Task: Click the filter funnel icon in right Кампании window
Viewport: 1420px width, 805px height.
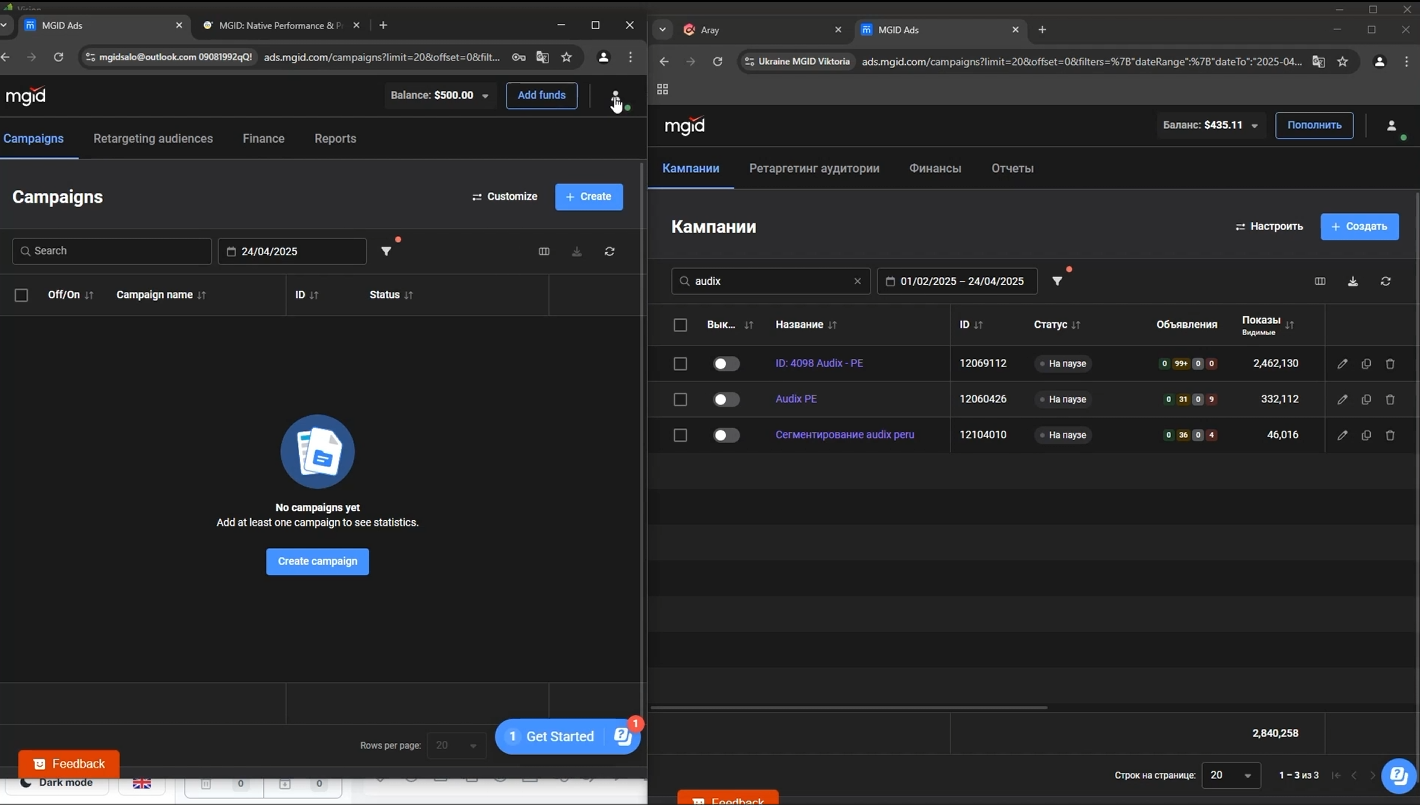Action: coord(1057,281)
